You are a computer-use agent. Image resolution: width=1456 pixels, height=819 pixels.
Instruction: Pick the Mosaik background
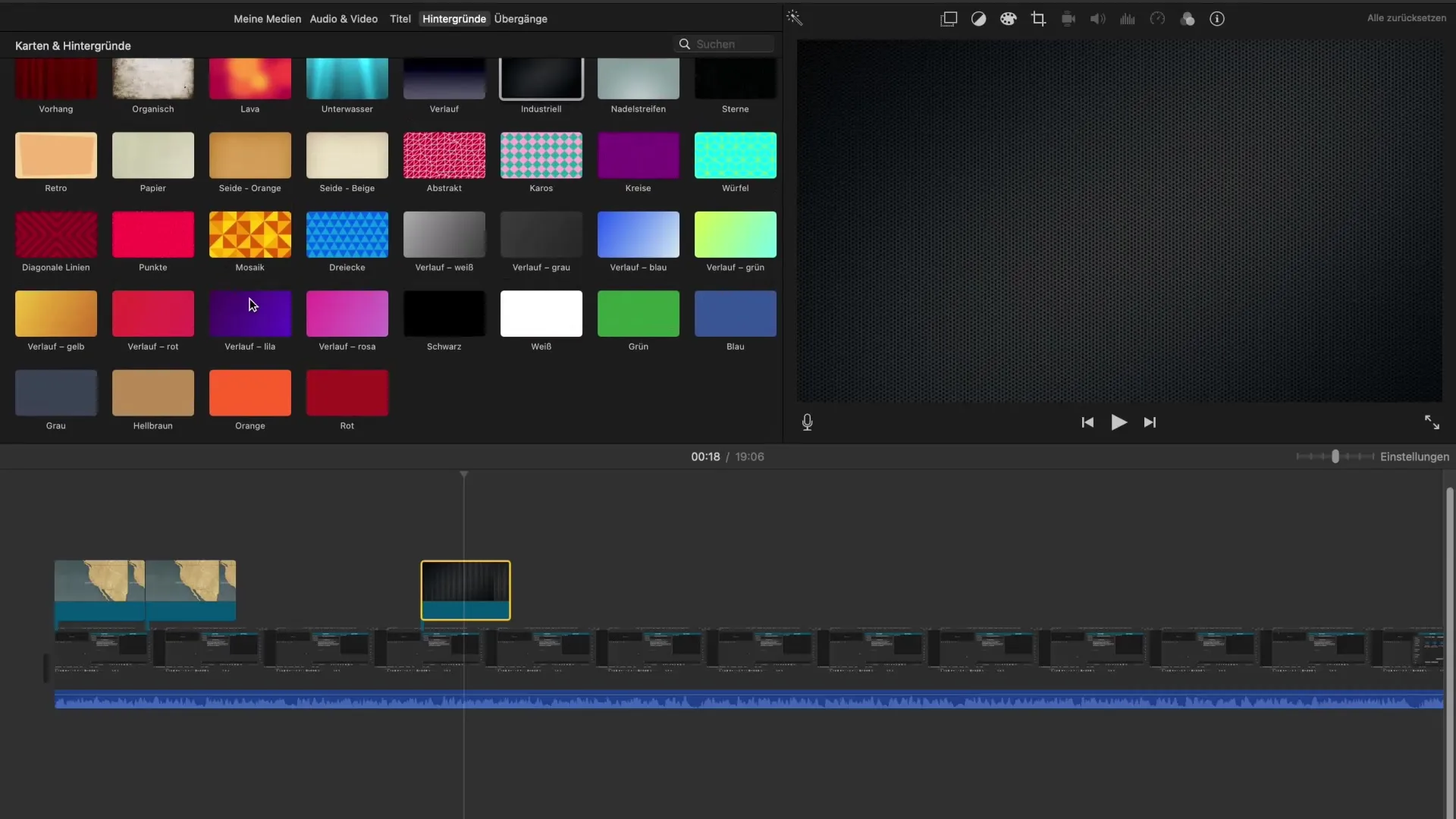pyautogui.click(x=250, y=234)
